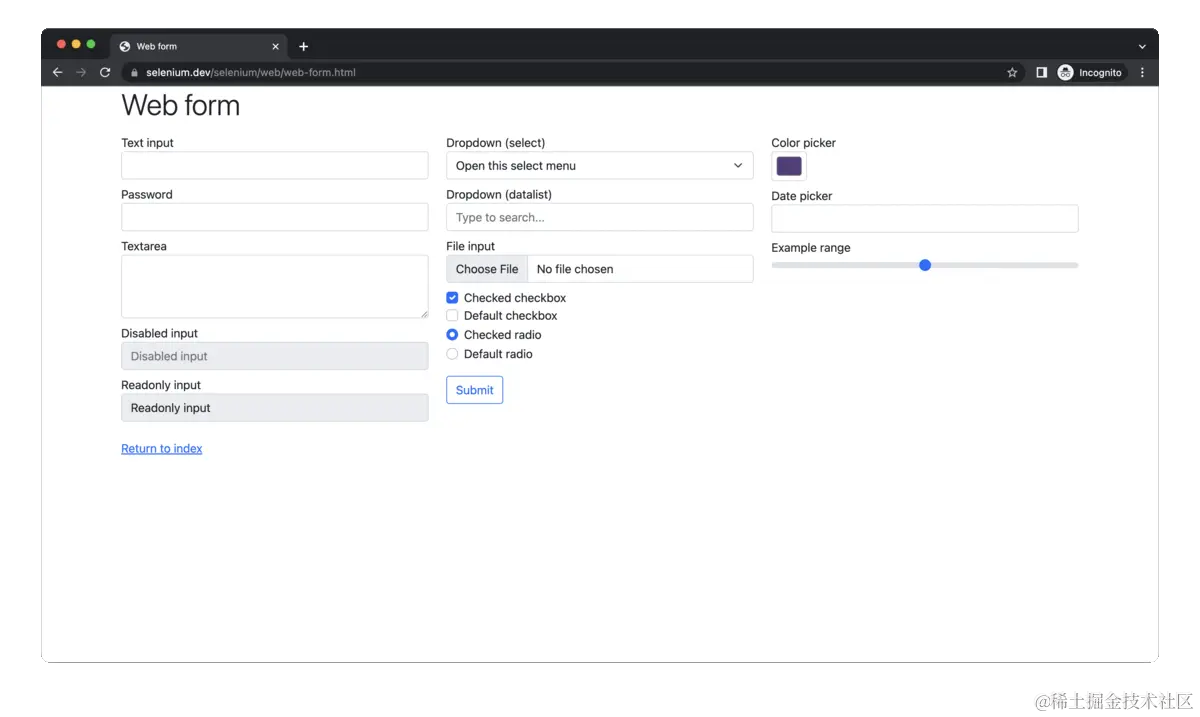Click the Submit button
Image resolution: width=1200 pixels, height=717 pixels.
(x=475, y=390)
